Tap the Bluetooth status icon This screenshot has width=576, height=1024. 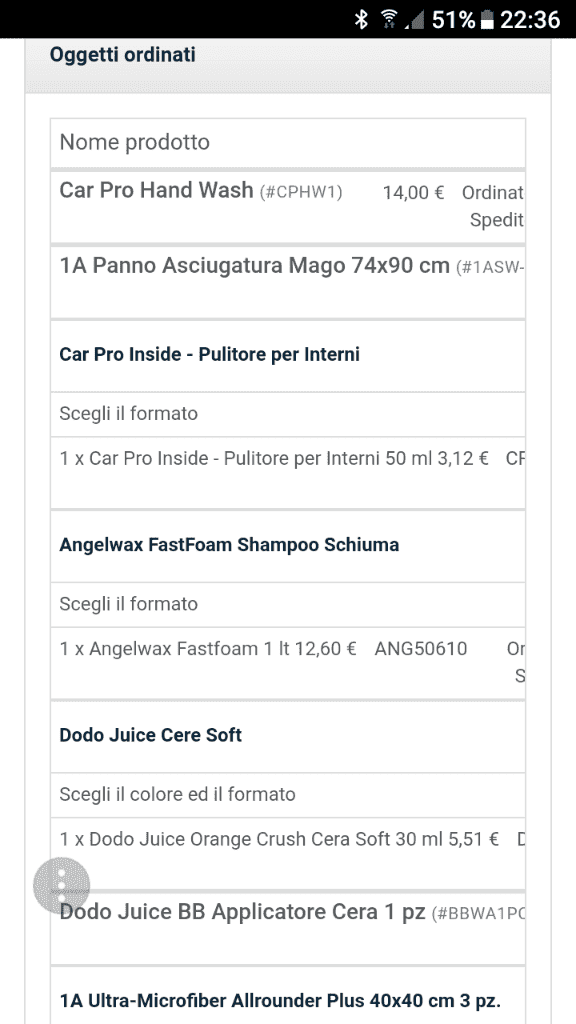click(x=361, y=19)
